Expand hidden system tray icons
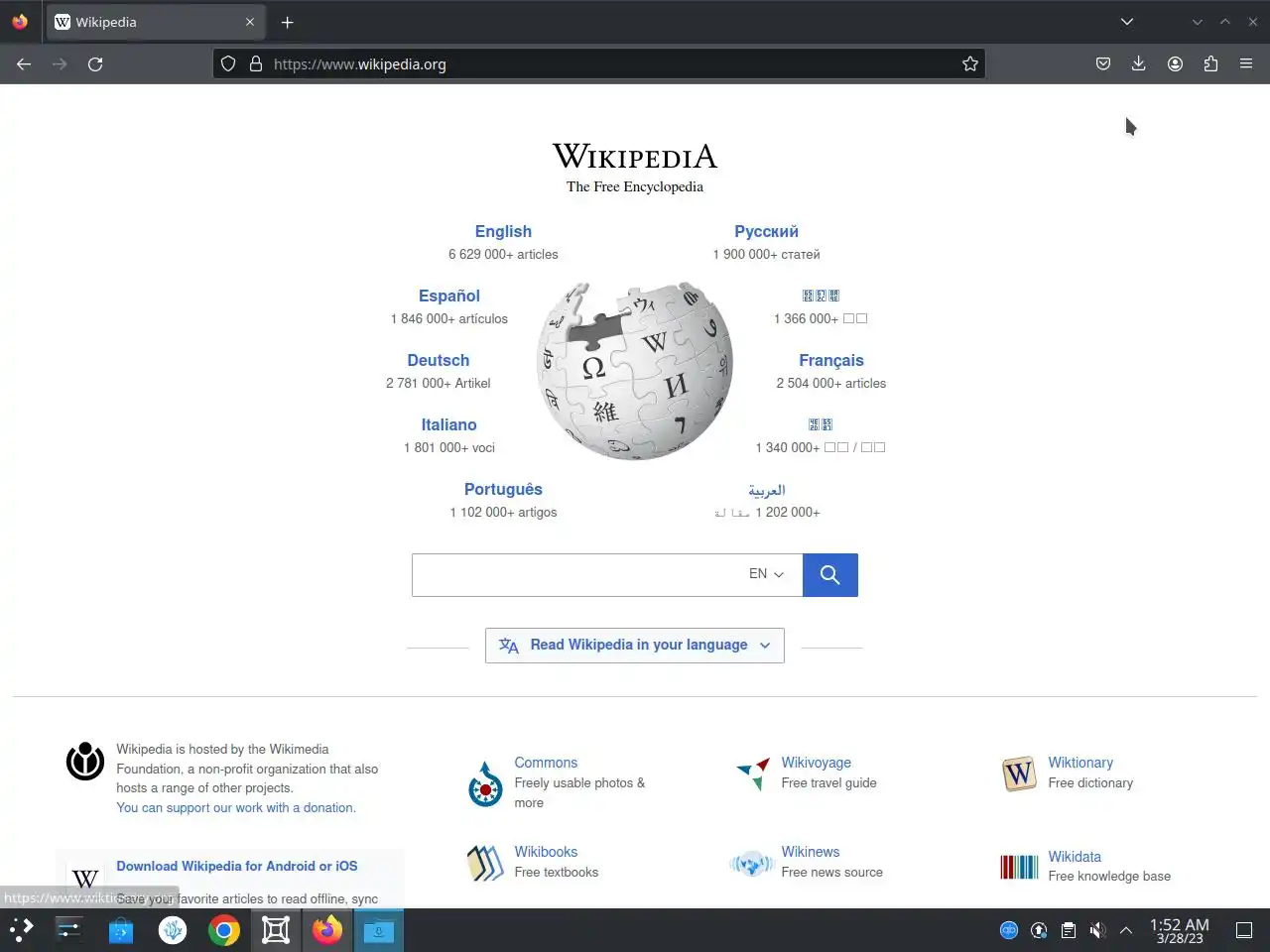Viewport: 1270px width, 952px height. 1126,930
